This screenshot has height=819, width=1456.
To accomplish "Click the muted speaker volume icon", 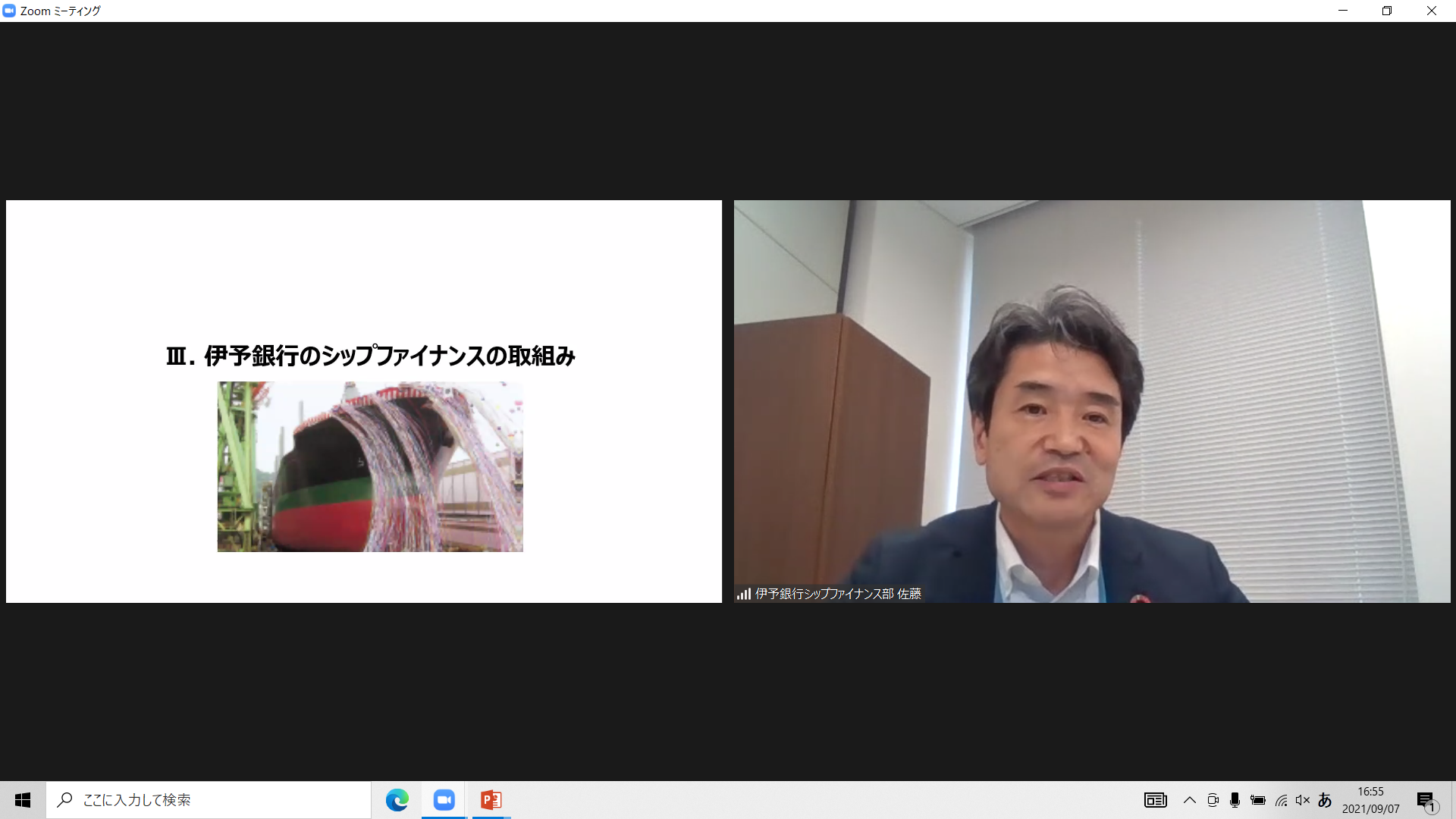I will pyautogui.click(x=1303, y=800).
